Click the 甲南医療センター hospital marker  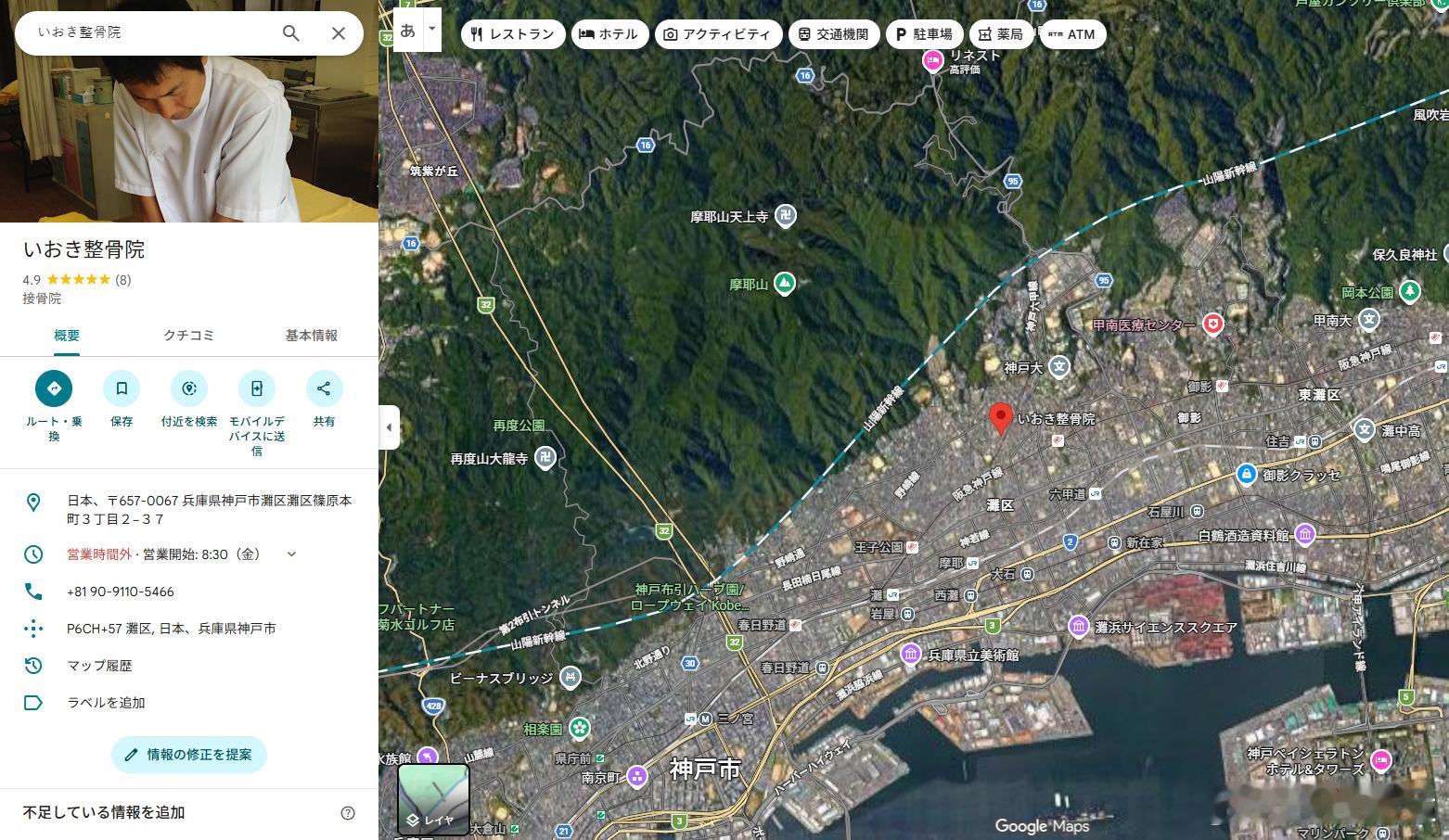tap(1212, 325)
